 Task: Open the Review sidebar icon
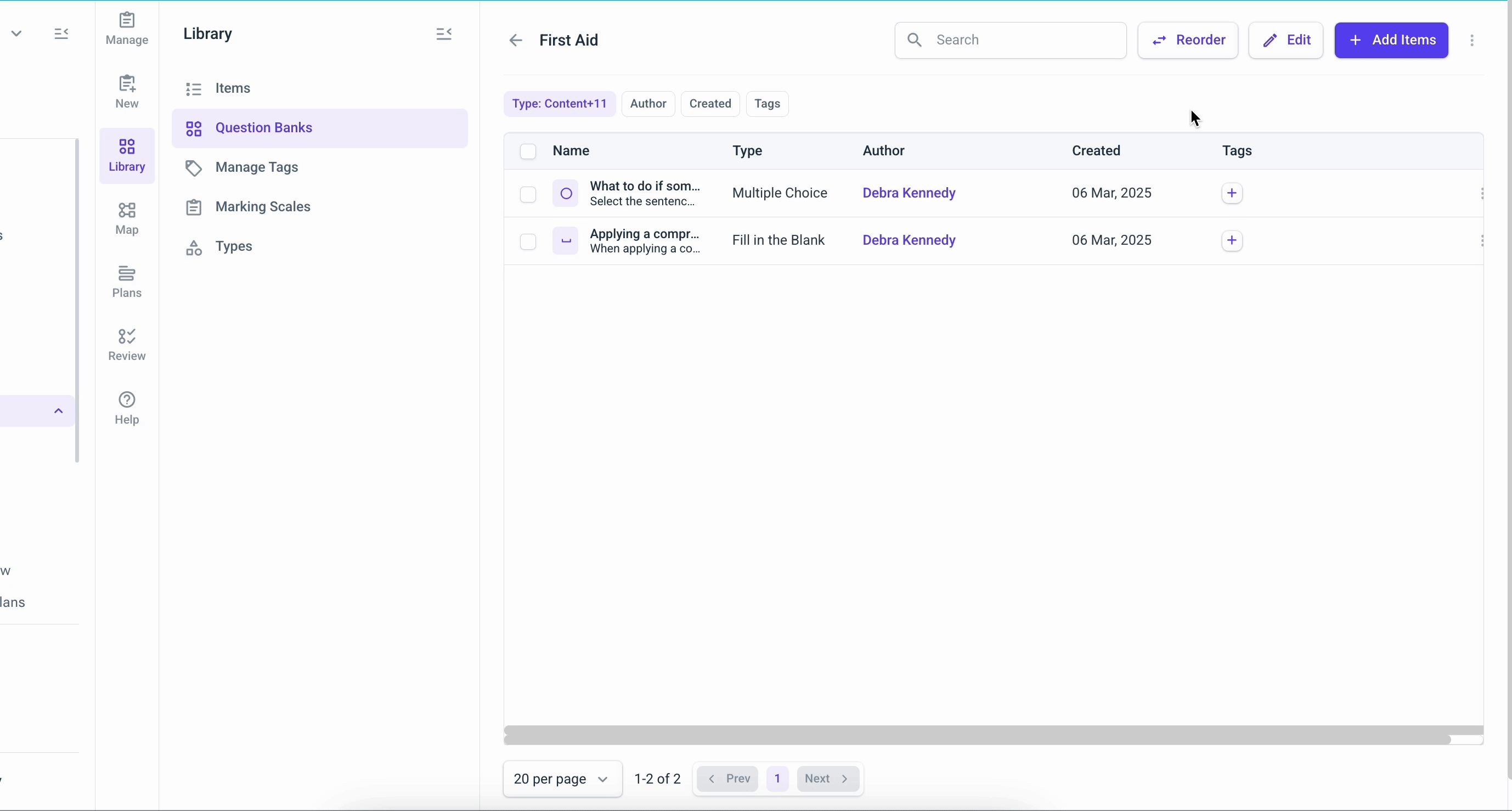coord(127,345)
